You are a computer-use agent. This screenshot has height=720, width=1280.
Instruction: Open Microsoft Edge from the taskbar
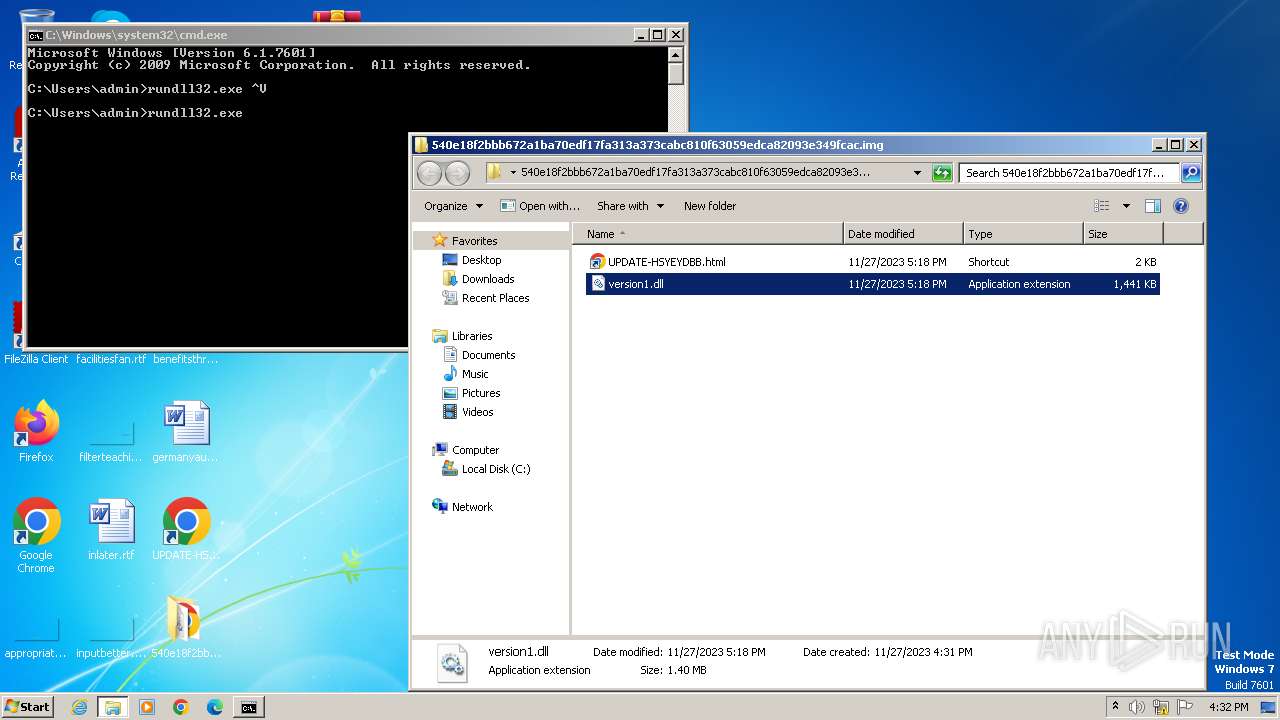pos(215,707)
